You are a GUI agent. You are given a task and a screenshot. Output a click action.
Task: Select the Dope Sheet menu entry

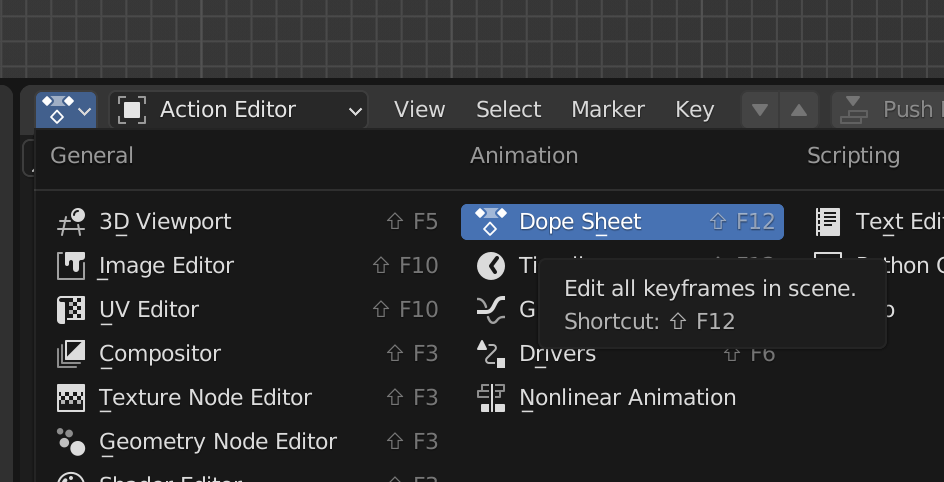click(x=580, y=222)
